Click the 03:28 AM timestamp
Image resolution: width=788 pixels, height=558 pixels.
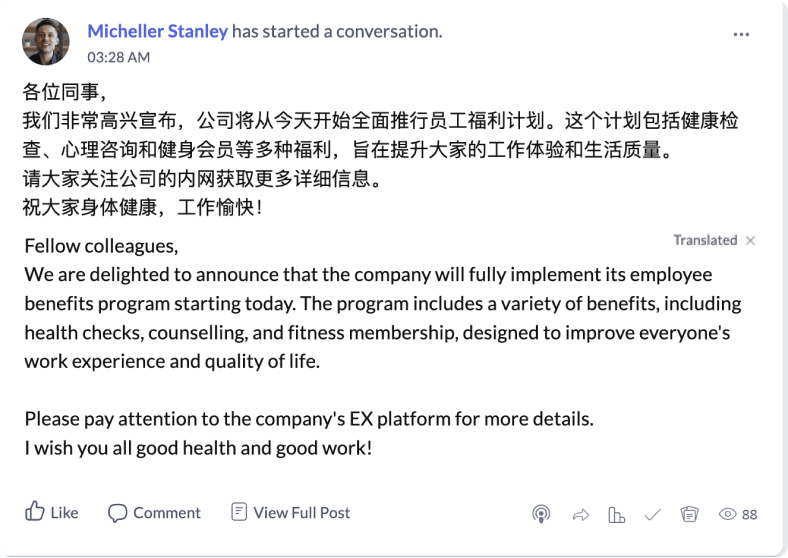119,57
